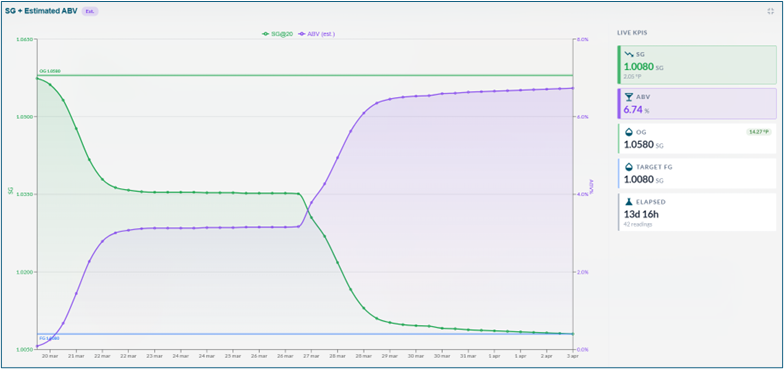Screen dimensions: 784x369
Task: Click the 'OG 1.0580' reference line label
Action: coord(50,72)
